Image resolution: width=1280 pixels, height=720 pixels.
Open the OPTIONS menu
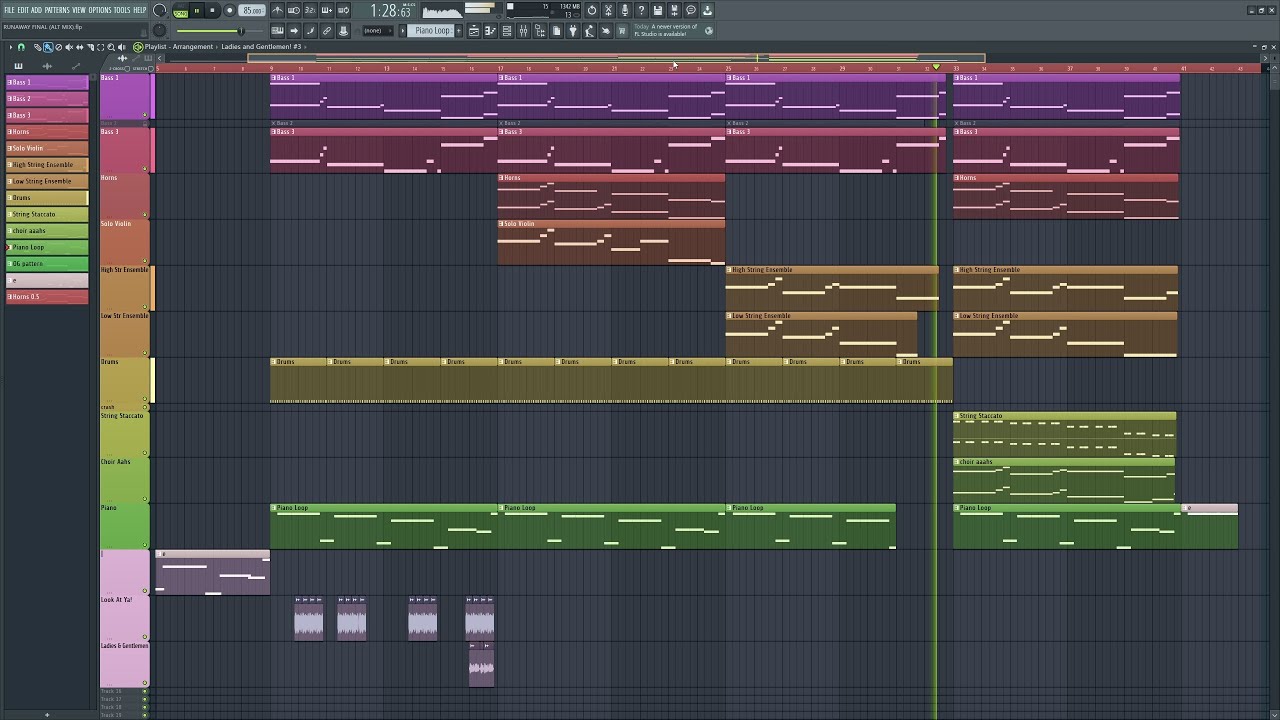tap(100, 10)
